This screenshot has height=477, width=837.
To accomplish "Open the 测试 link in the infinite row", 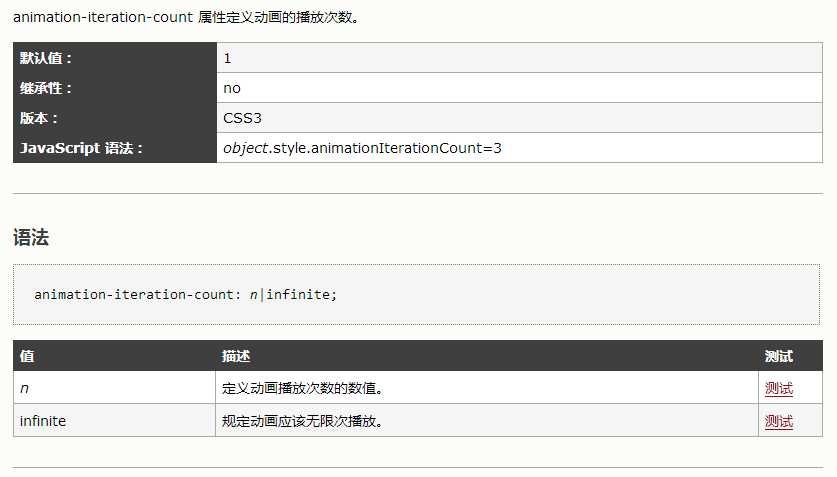I will [x=778, y=421].
